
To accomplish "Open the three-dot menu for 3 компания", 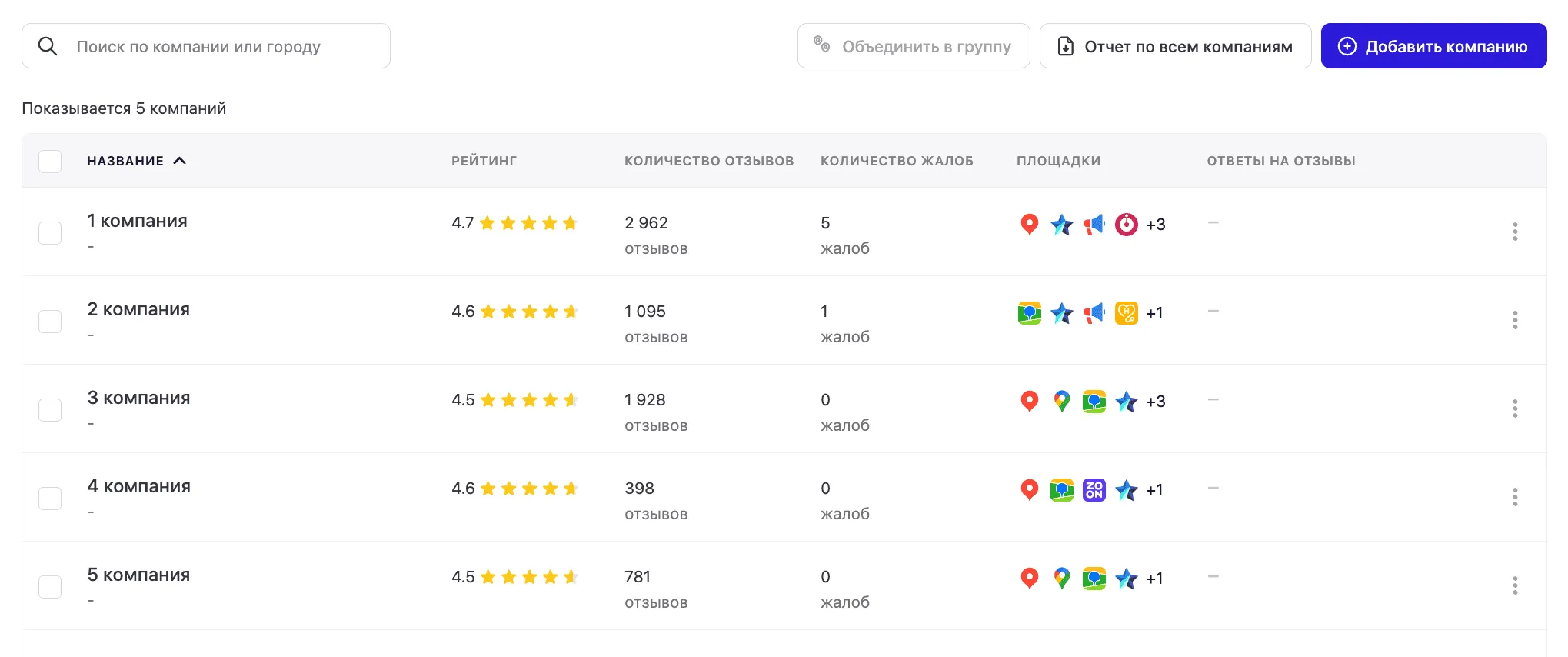I will point(1515,409).
